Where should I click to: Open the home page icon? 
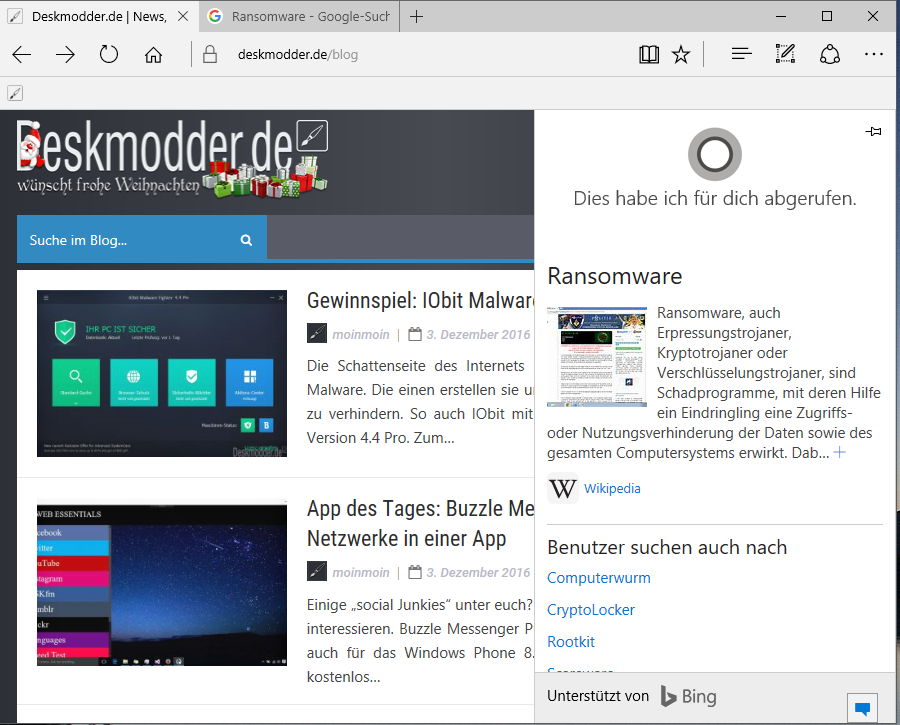(153, 55)
